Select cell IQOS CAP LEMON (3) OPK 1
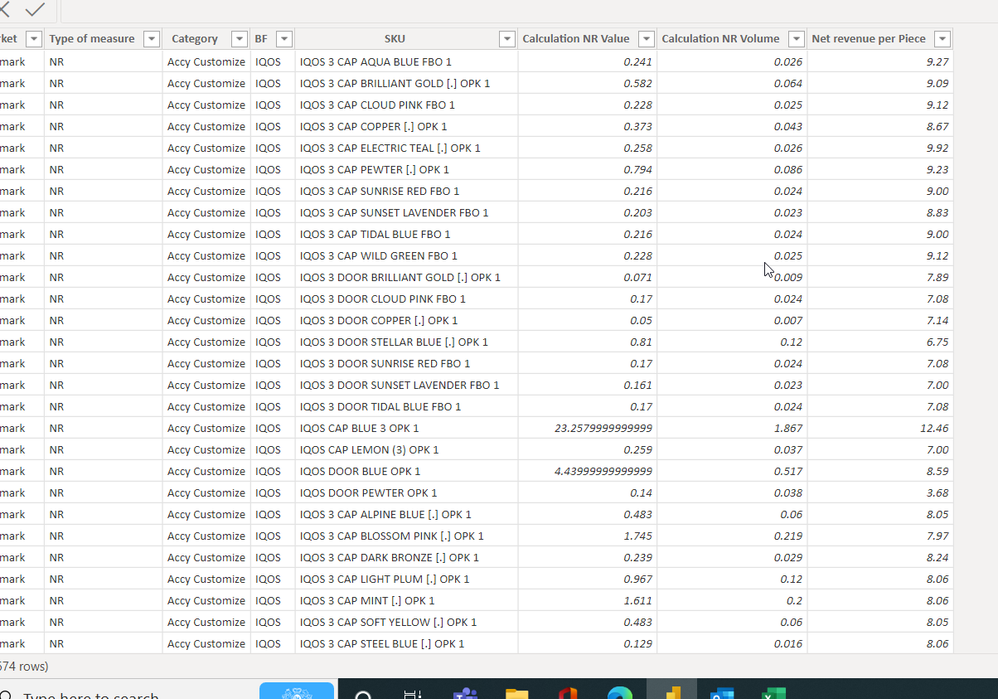Image resolution: width=998 pixels, height=699 pixels. (x=407, y=450)
